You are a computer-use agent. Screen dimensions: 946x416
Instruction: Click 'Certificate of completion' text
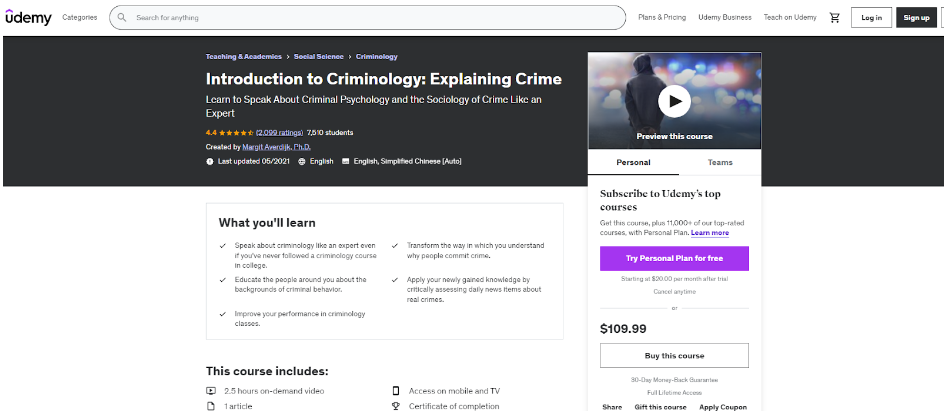pos(454,406)
